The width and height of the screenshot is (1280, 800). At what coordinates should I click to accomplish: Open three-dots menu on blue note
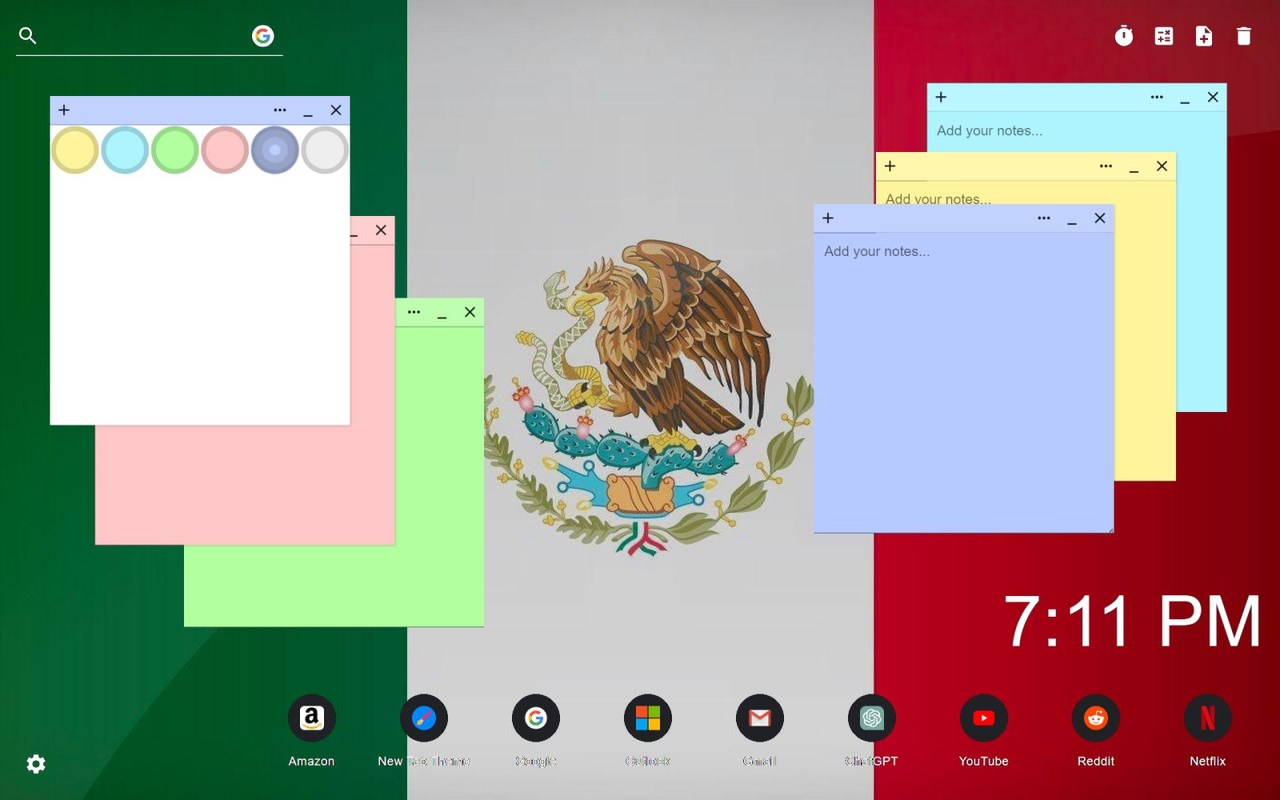(1044, 218)
